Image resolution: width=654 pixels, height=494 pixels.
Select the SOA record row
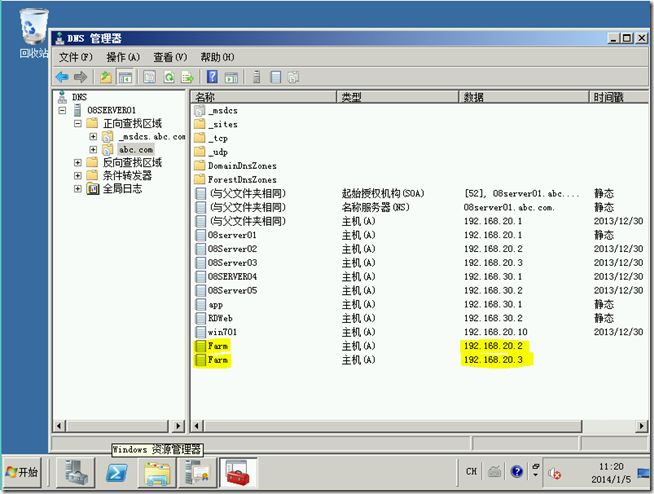(419, 194)
